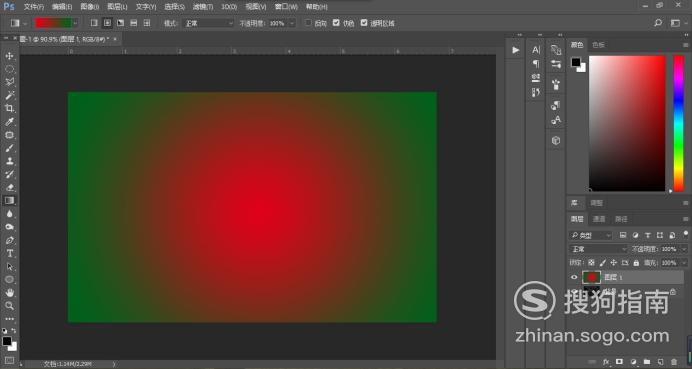The height and width of the screenshot is (369, 692).
Task: Click the Add layer style fx icon
Action: coord(606,361)
